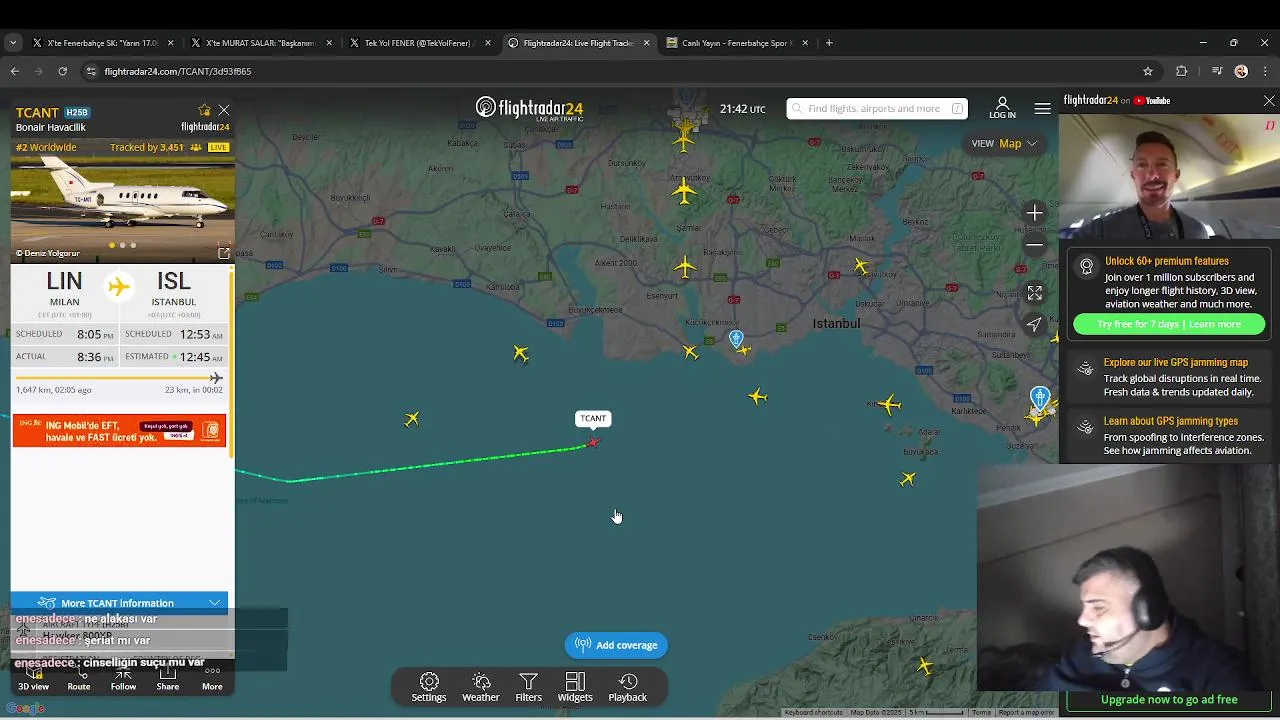1280x720 pixels.
Task: Center map on my location
Action: tap(1035, 324)
